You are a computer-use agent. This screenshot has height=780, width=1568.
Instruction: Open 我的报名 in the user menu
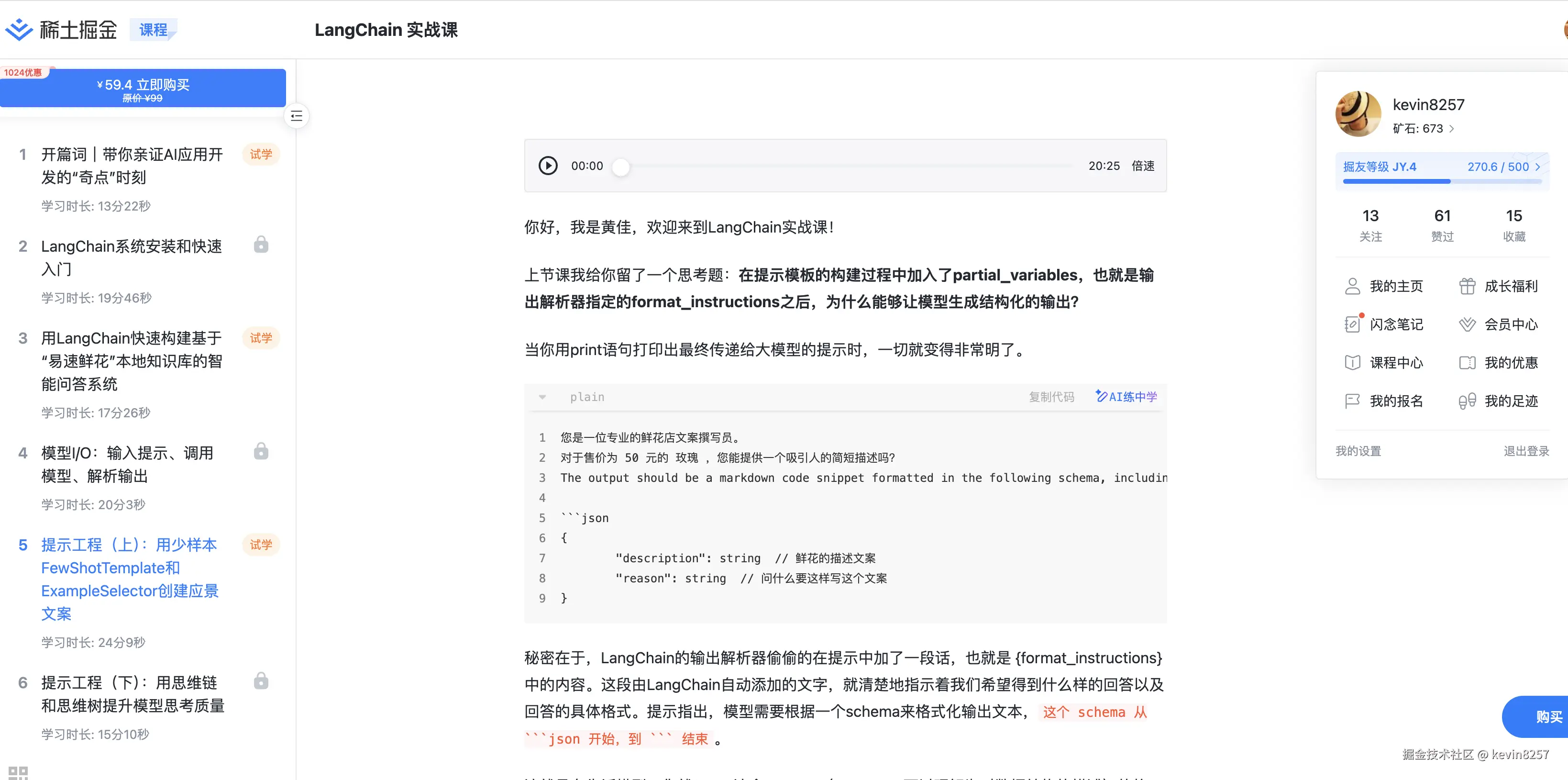(1396, 401)
